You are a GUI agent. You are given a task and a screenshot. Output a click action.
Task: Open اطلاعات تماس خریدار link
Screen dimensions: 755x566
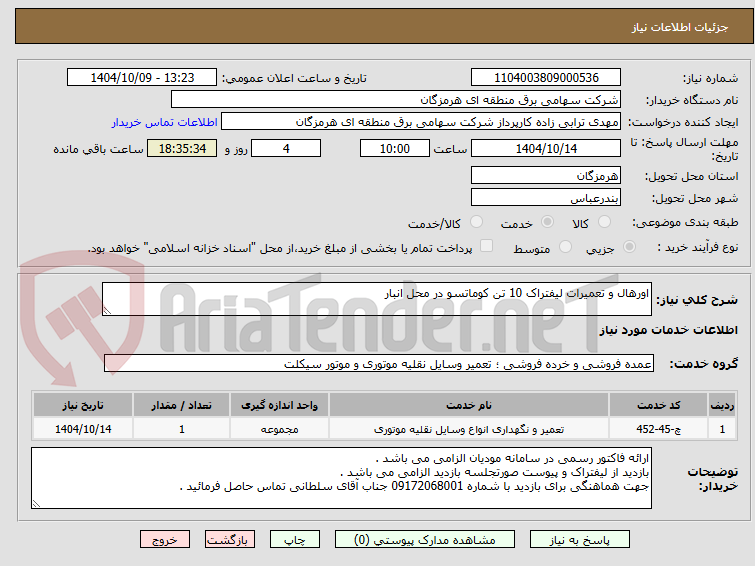pyautogui.click(x=165, y=122)
